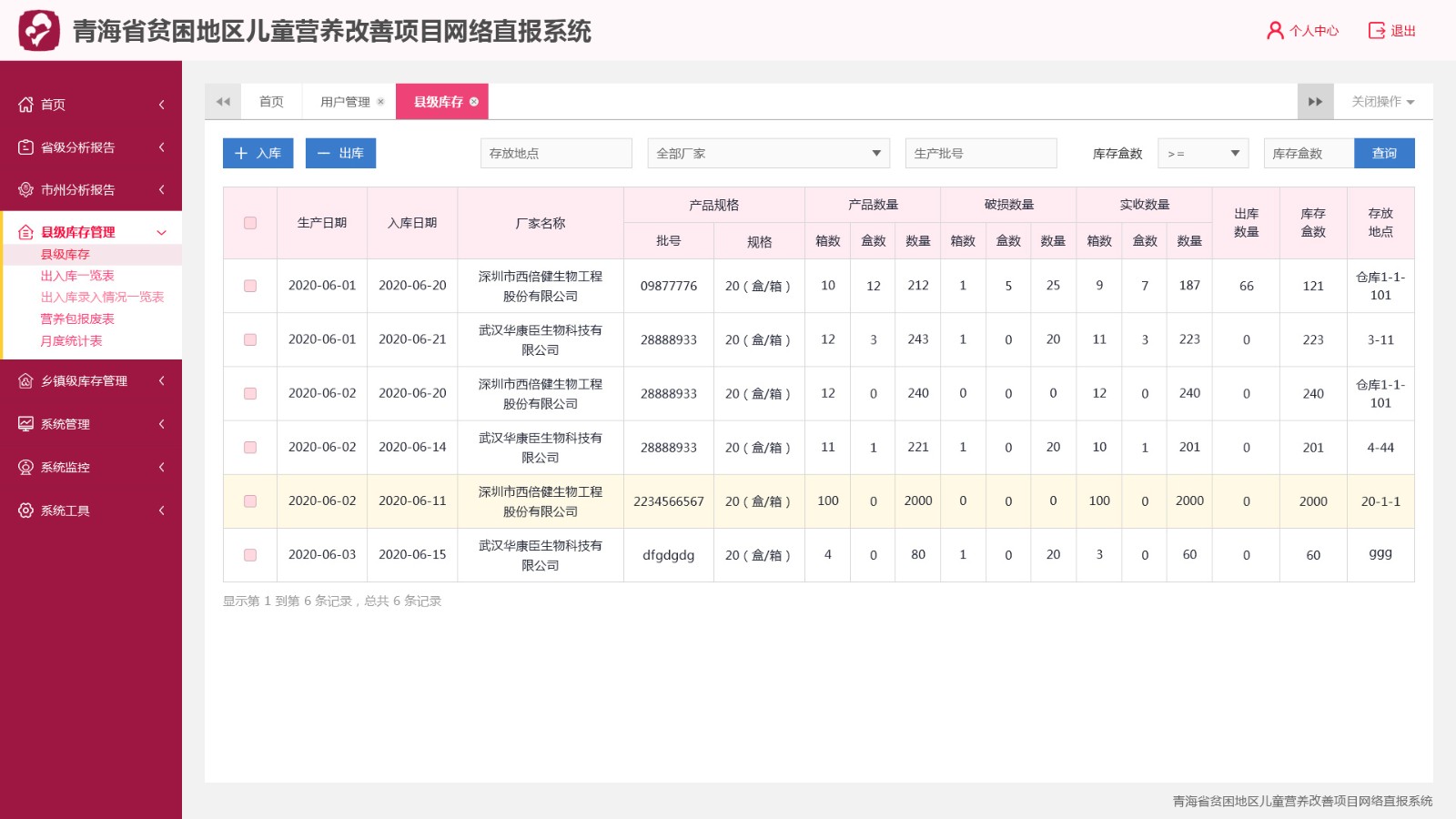
Task: Click the 系统监控 monitoring icon
Action: (x=25, y=467)
